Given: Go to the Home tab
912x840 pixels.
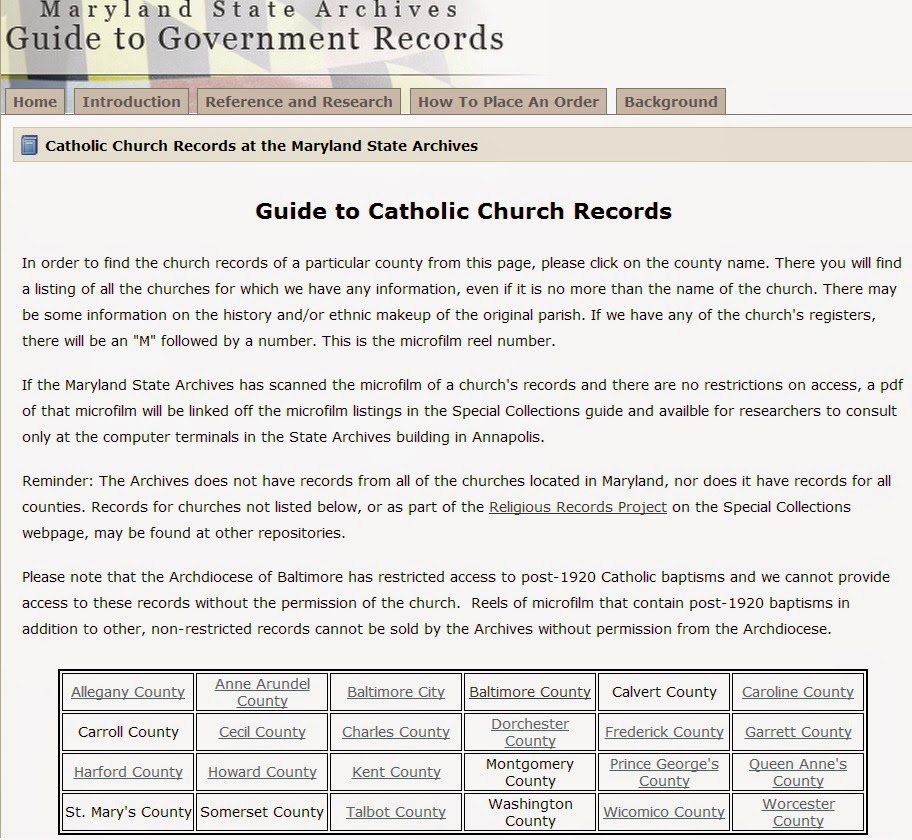Looking at the screenshot, I should (x=35, y=101).
